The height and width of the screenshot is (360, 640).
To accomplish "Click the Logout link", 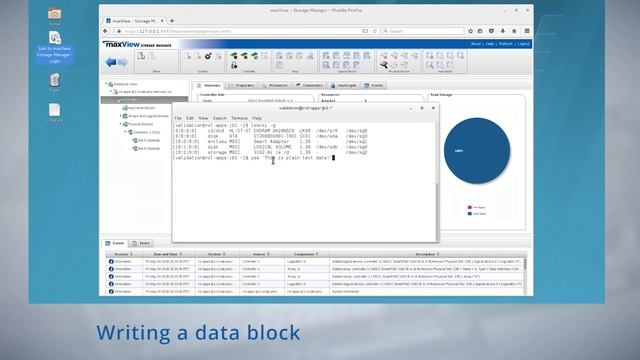I will 523,44.
